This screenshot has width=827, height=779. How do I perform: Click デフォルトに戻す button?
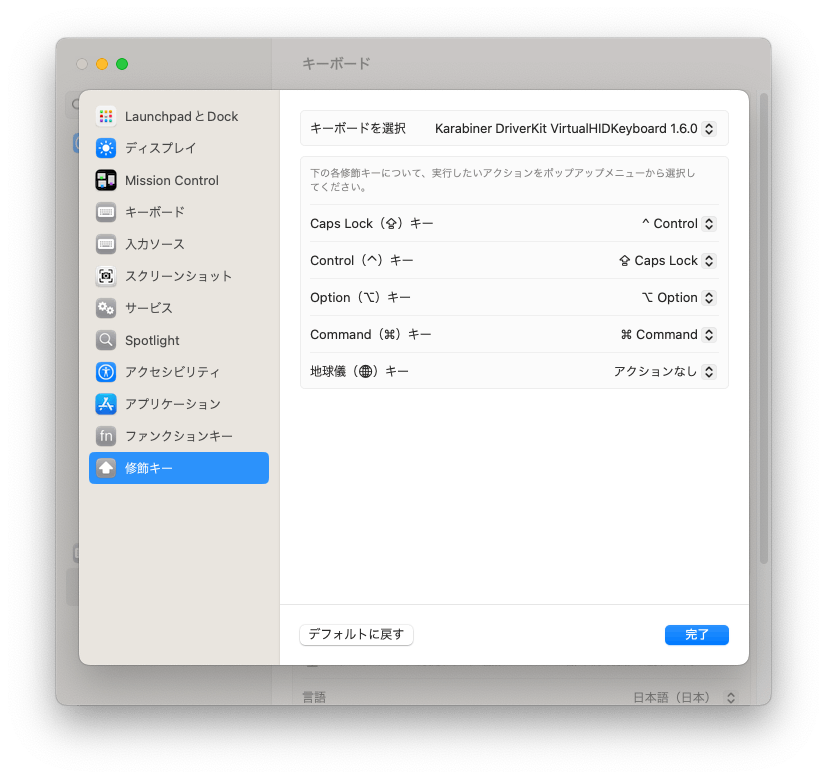(x=357, y=634)
